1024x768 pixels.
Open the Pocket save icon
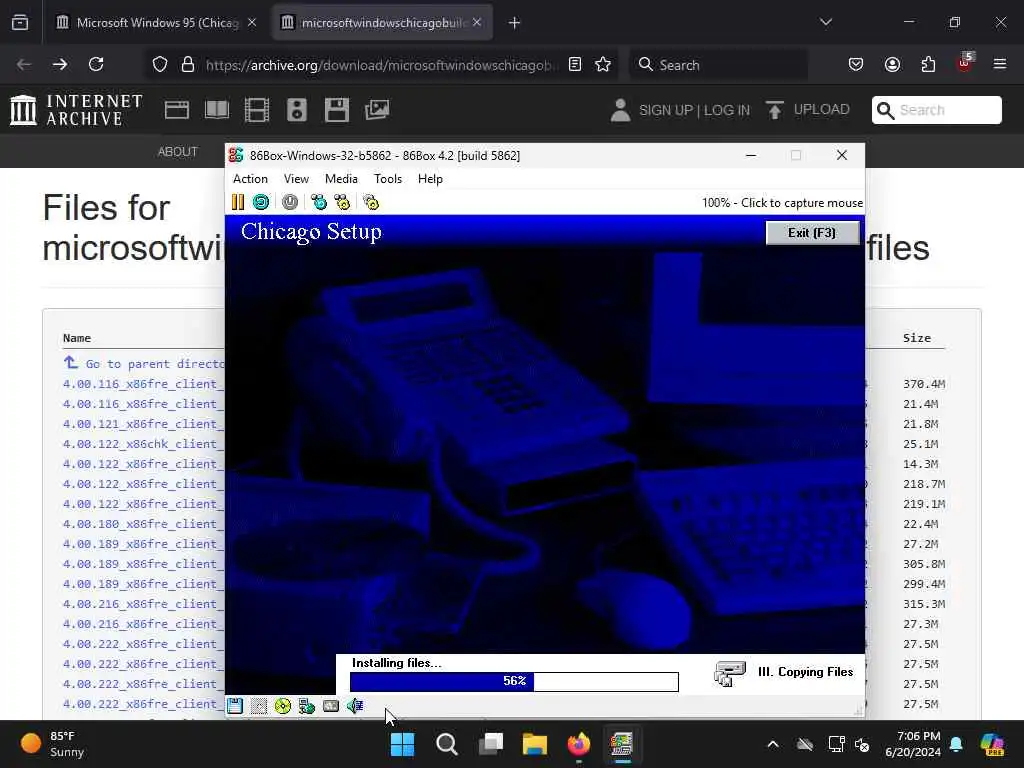point(856,64)
